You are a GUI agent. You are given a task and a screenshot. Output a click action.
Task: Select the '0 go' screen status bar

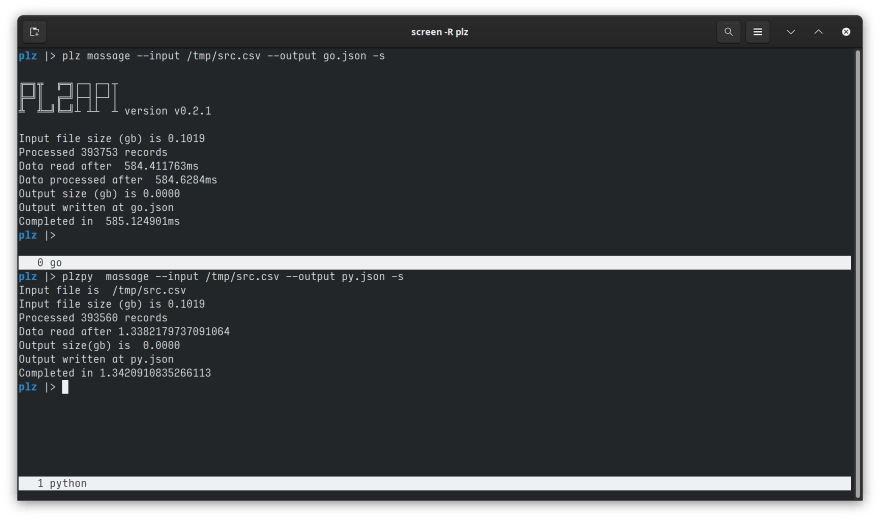pyautogui.click(x=434, y=263)
